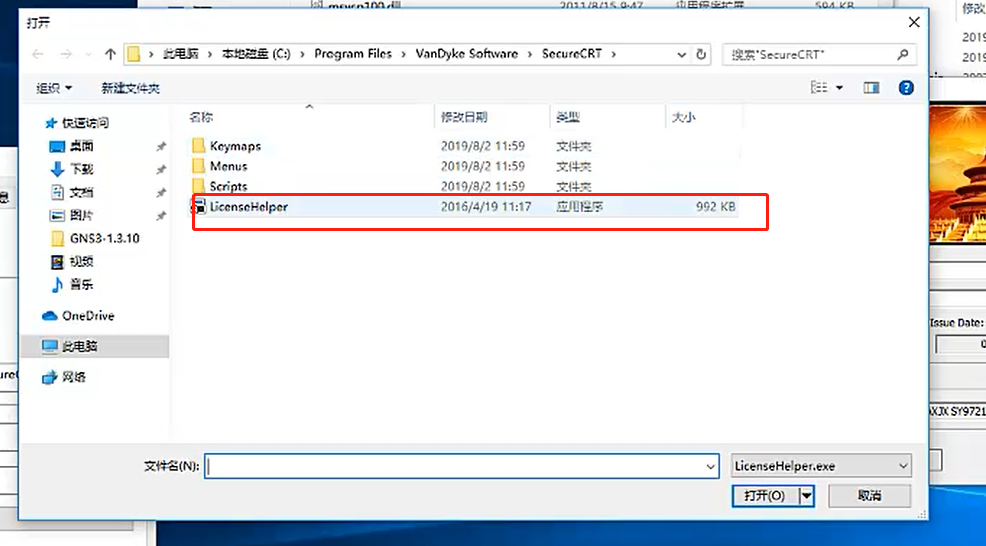Open 视频 videos in sidebar
The height and width of the screenshot is (546, 986).
coord(81,261)
